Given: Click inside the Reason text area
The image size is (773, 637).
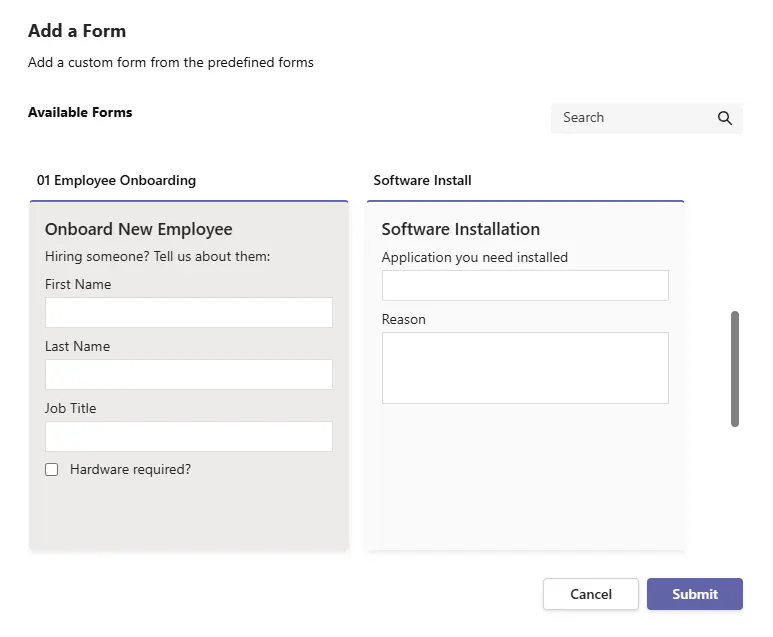Looking at the screenshot, I should tap(525, 368).
